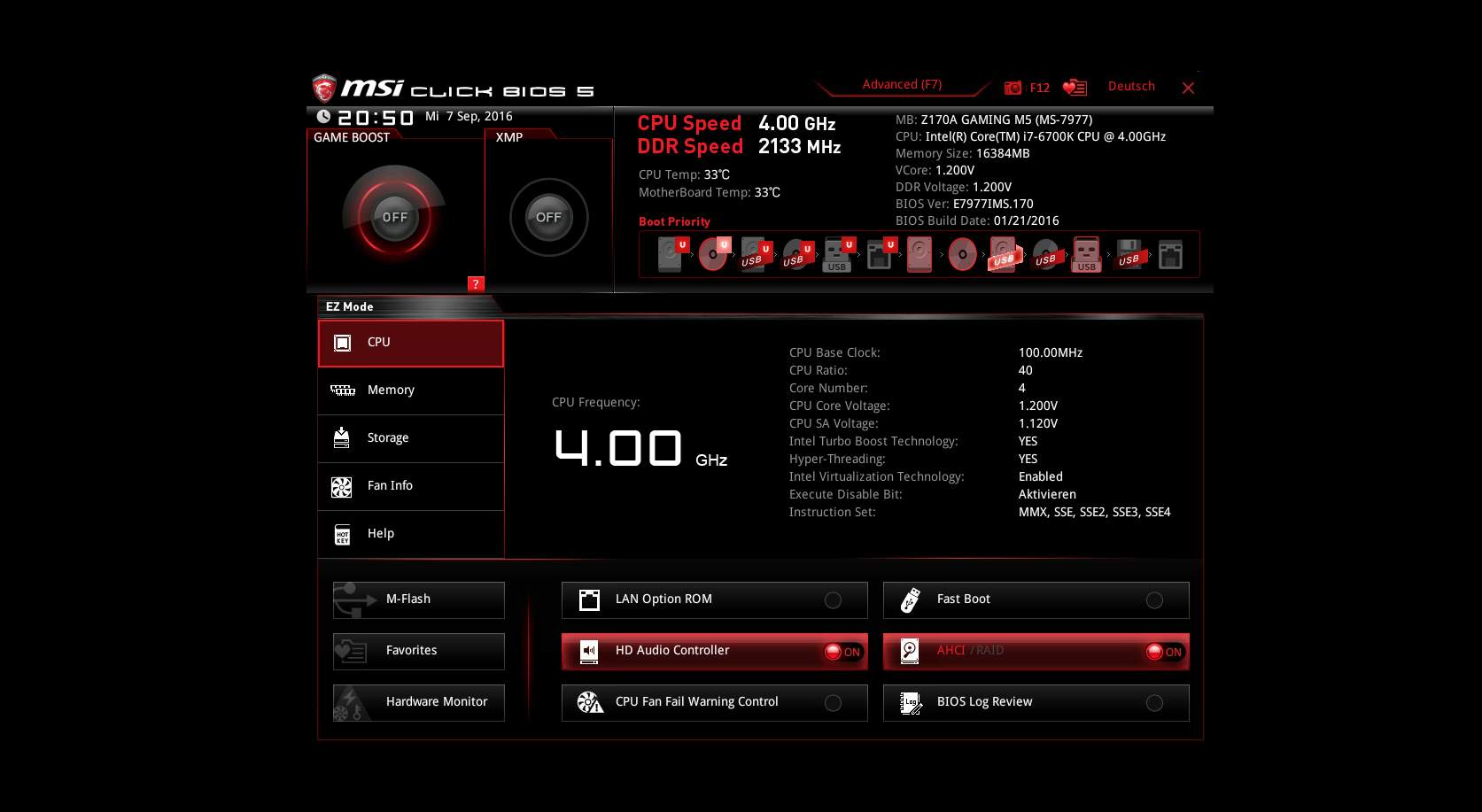The image size is (1482, 812).
Task: Activate the GAME BOOST dial
Action: pos(393,215)
